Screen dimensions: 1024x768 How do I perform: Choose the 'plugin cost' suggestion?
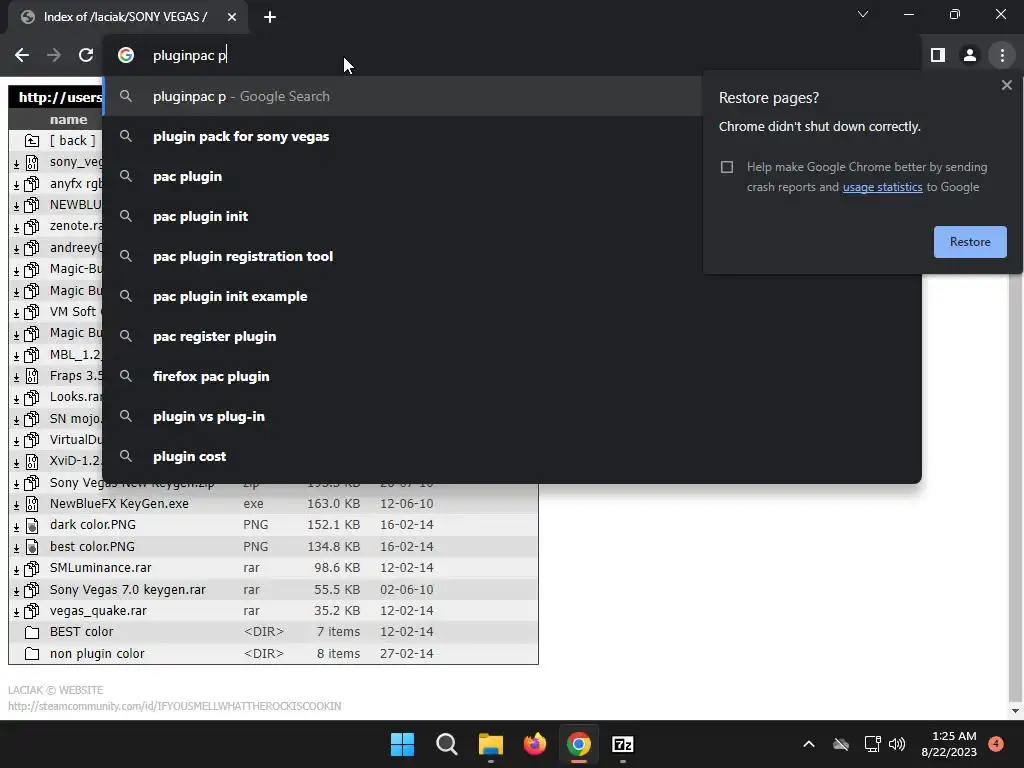(512, 456)
